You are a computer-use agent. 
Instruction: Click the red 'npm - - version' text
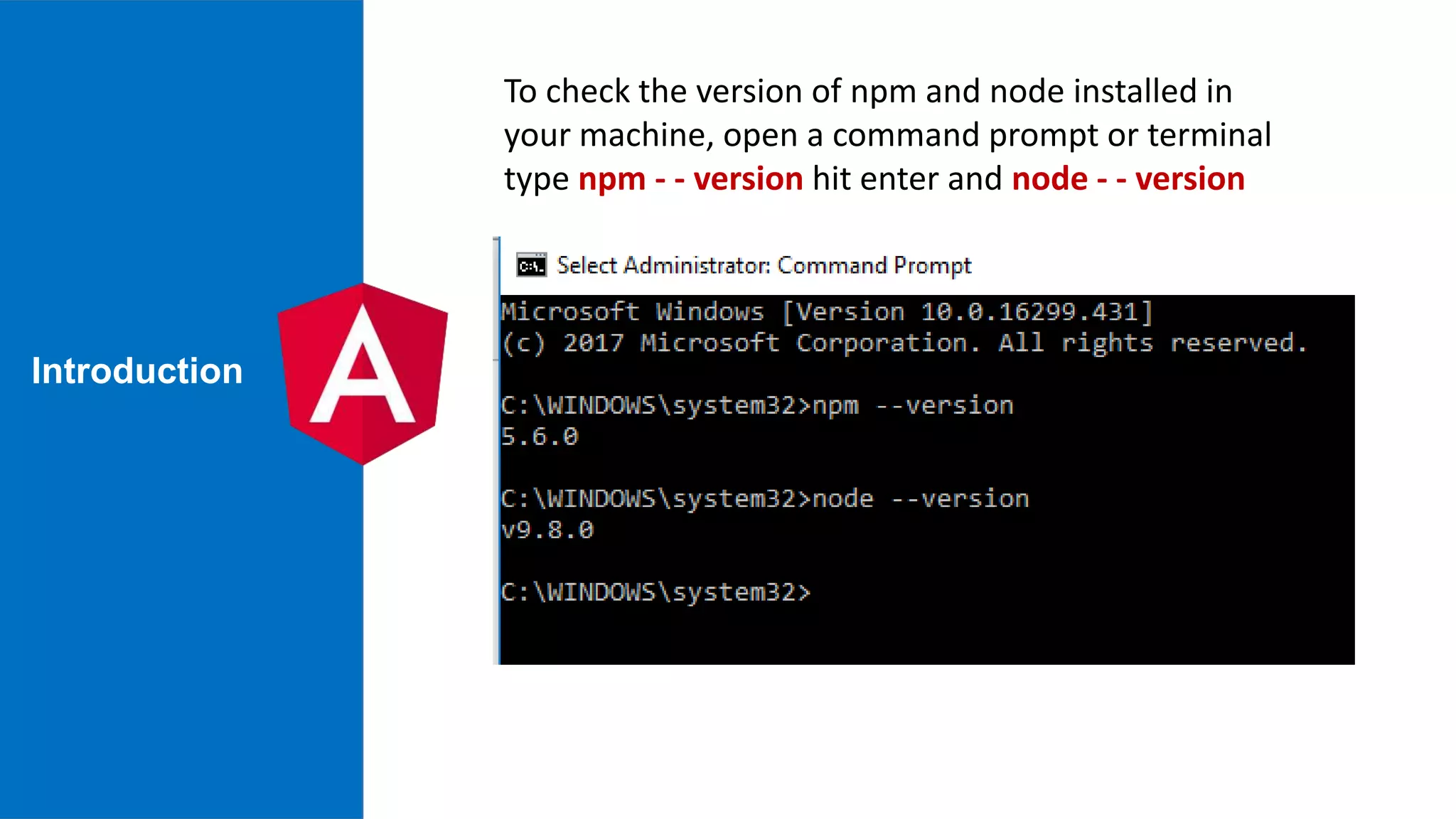[x=690, y=178]
